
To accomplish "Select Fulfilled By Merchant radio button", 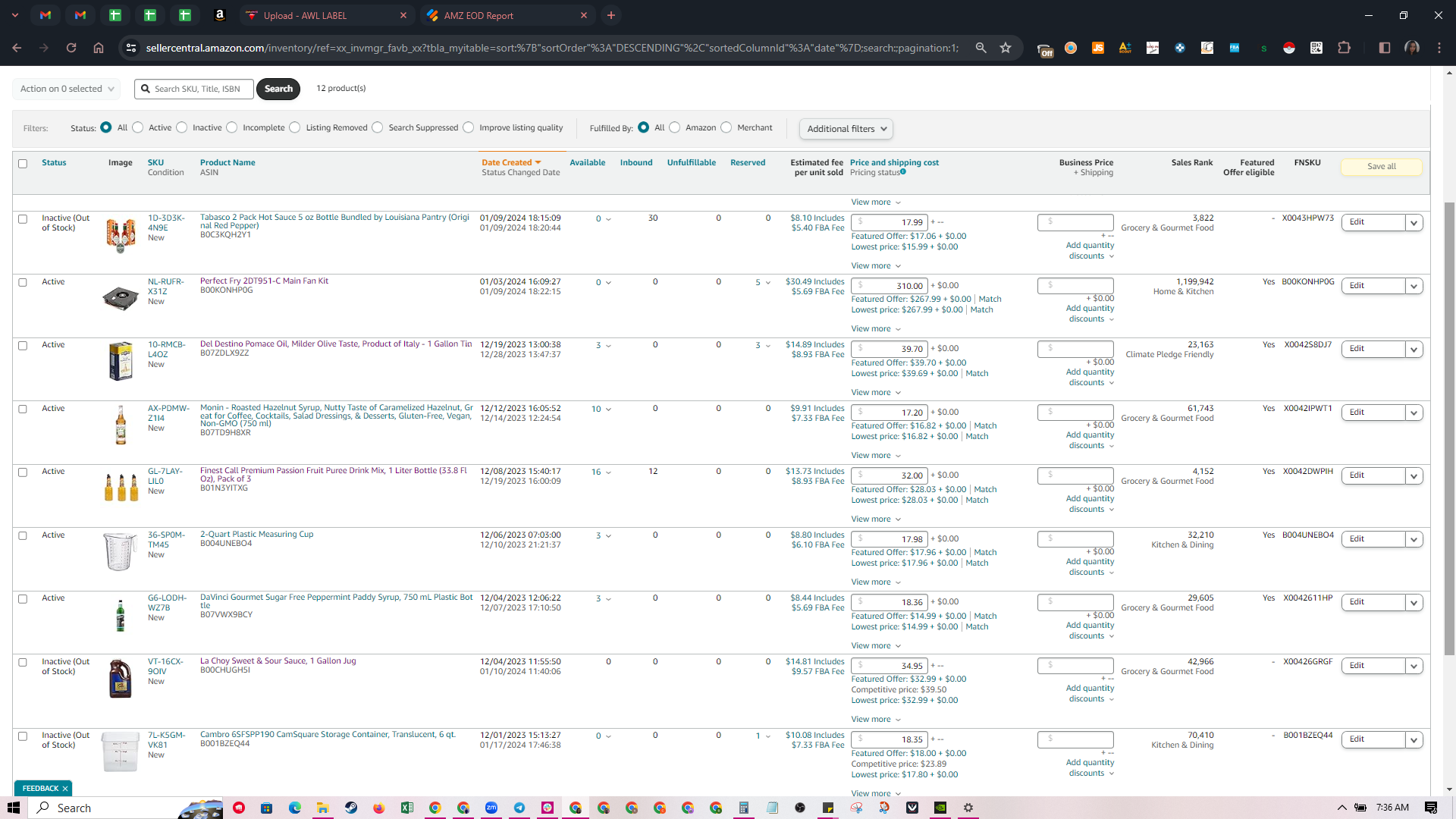I will (726, 127).
